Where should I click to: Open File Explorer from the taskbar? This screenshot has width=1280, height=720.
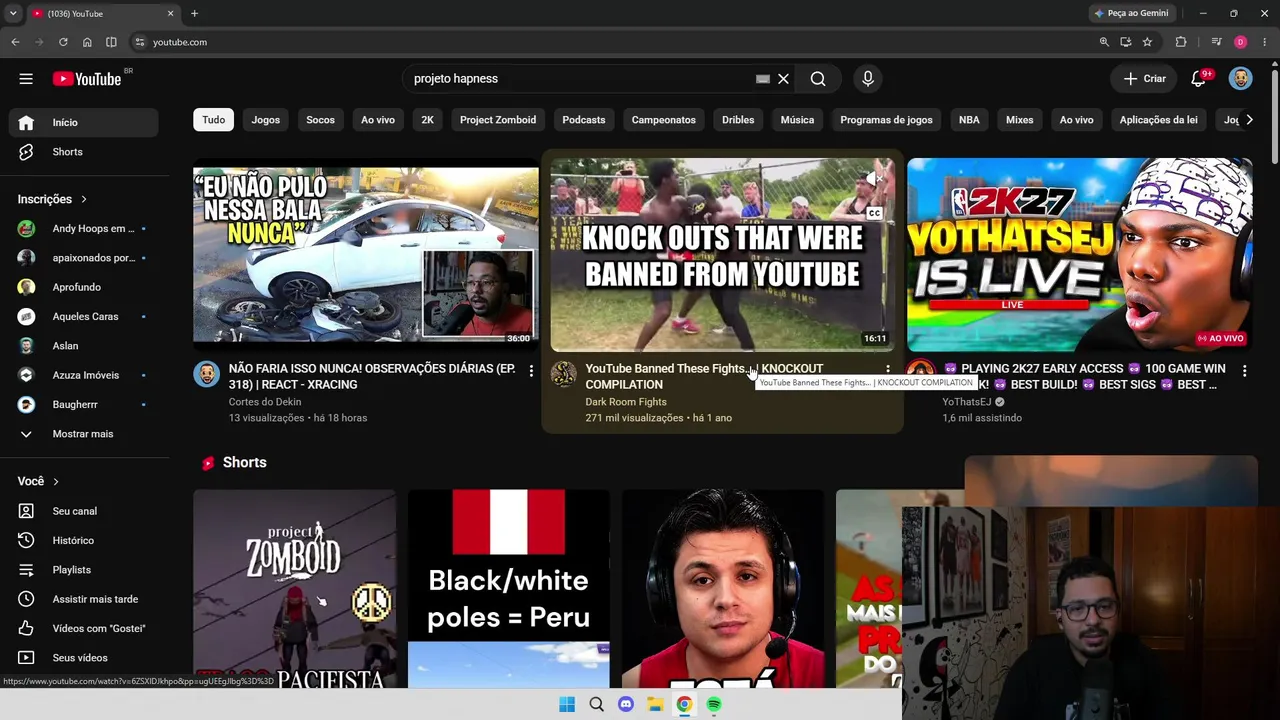click(x=655, y=704)
